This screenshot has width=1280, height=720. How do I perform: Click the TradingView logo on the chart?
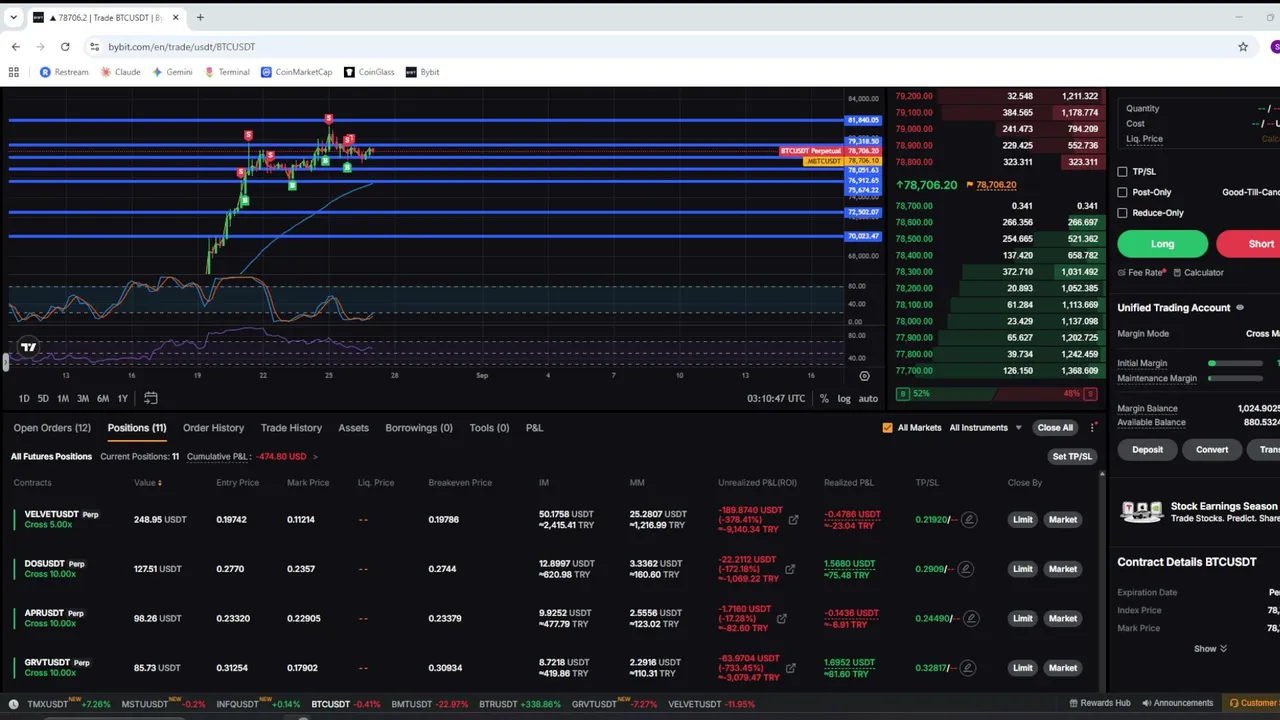tap(28, 347)
